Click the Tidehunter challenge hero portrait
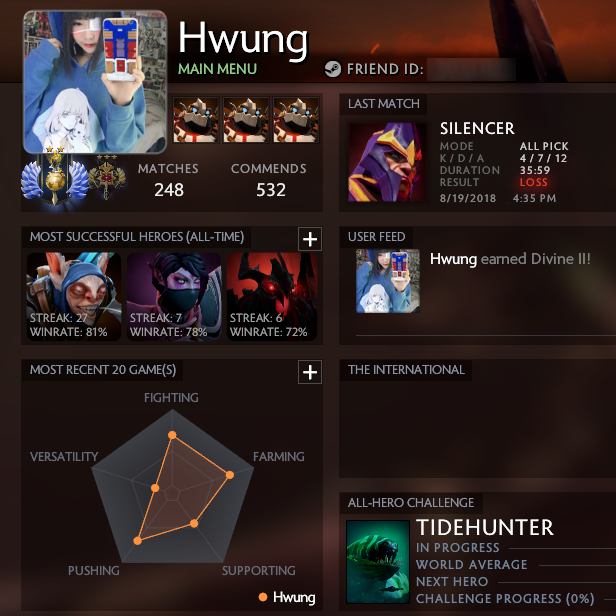616x616 pixels. tap(378, 562)
